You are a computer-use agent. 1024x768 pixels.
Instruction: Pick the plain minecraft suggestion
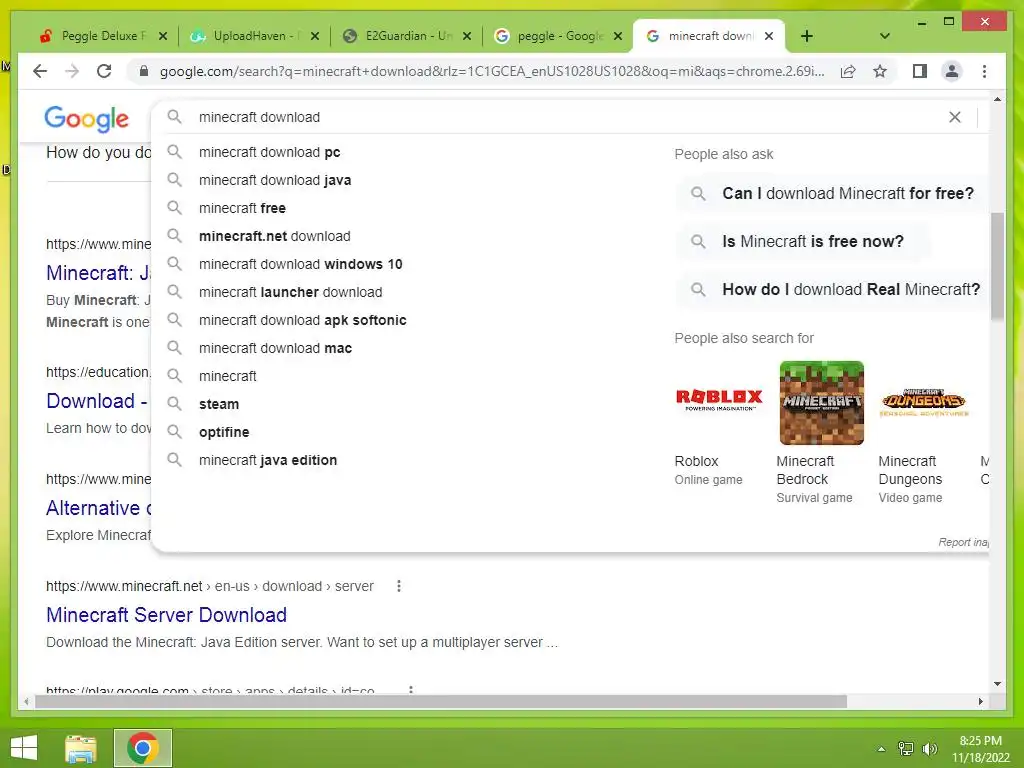(227, 377)
